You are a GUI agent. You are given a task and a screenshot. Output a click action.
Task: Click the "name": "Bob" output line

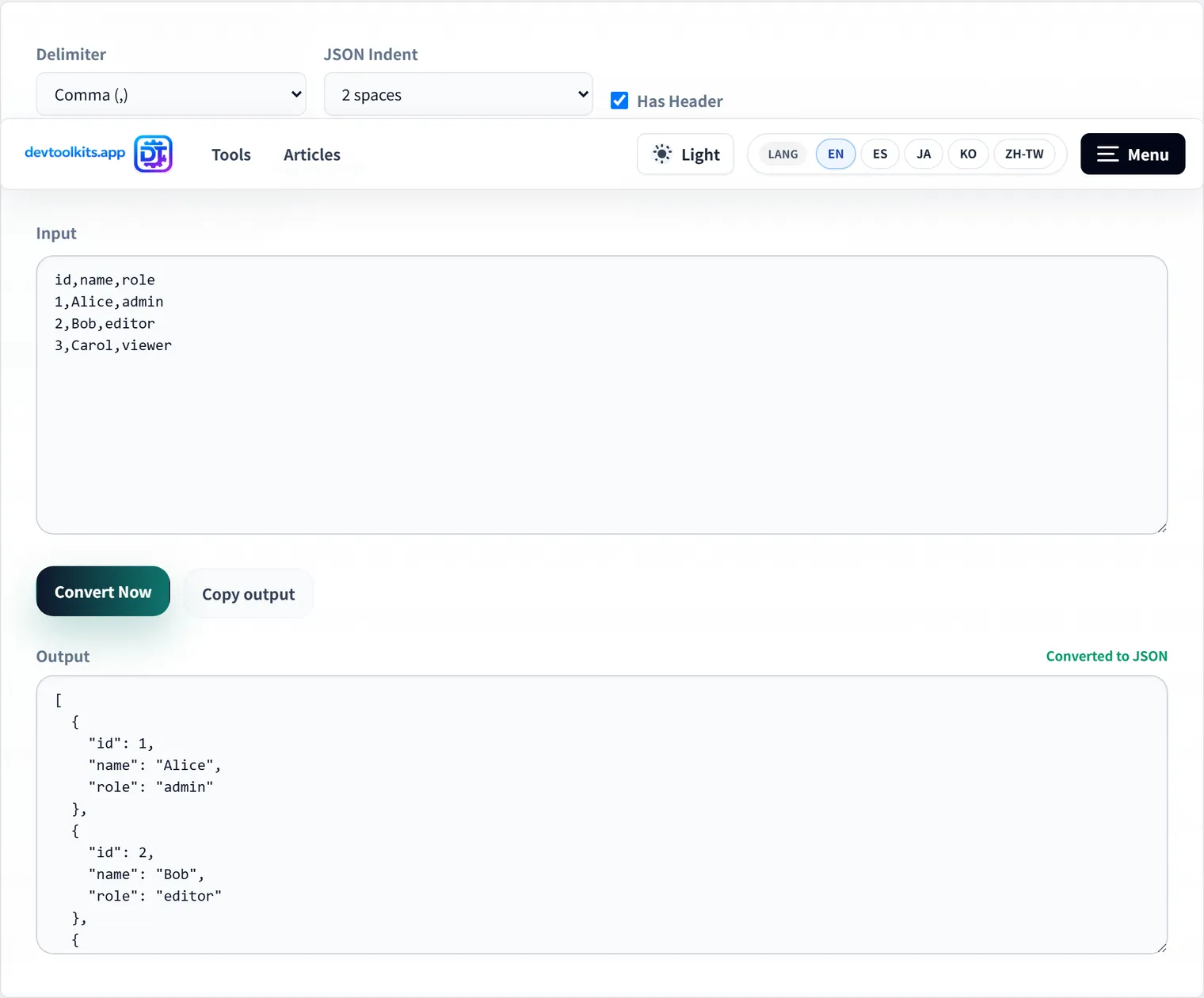coord(147,874)
